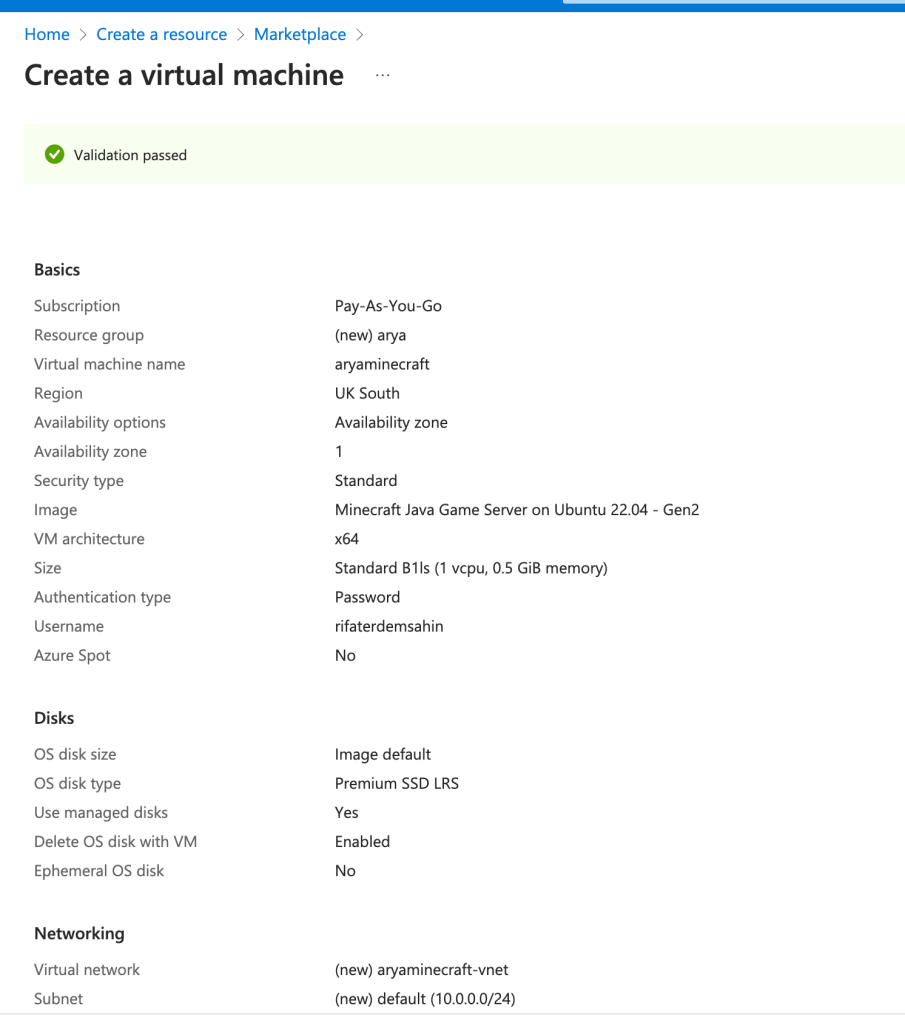
Task: Click the Availability zone option value
Action: [x=391, y=423]
